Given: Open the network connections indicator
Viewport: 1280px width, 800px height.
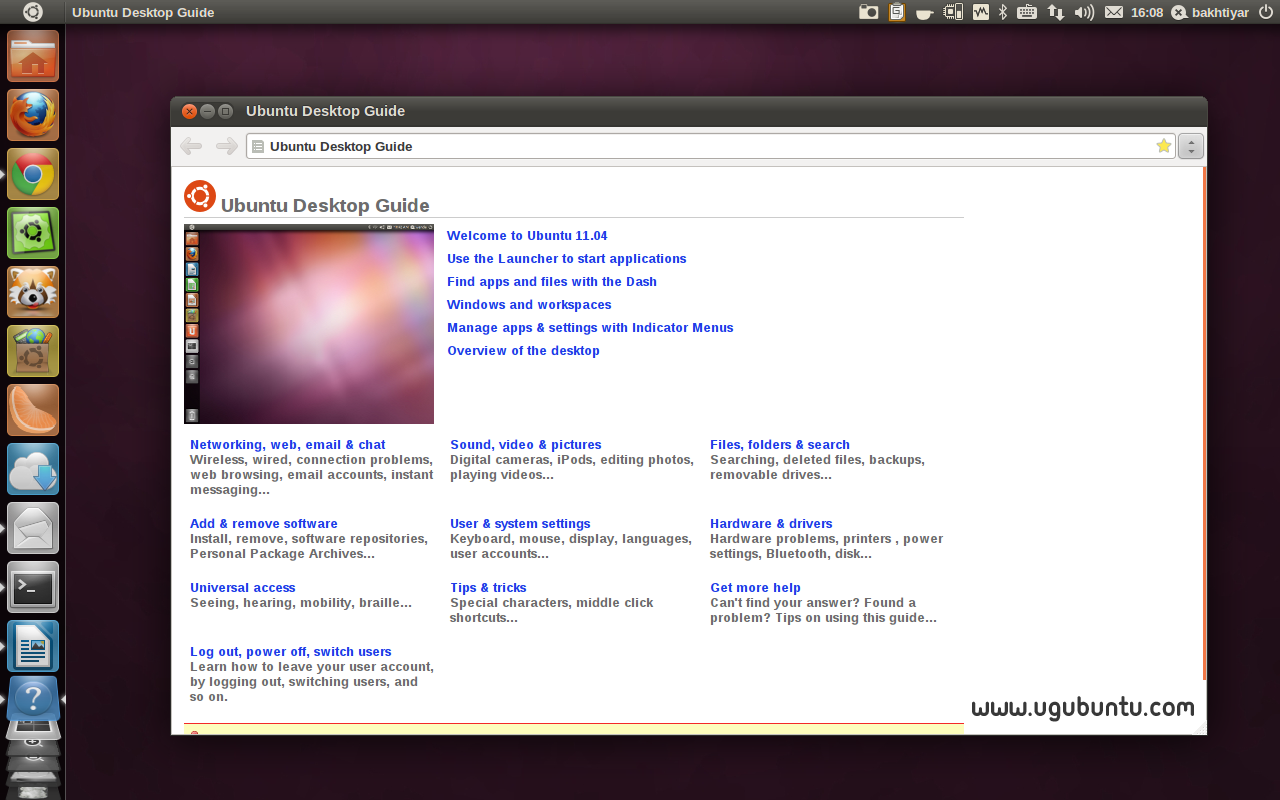Looking at the screenshot, I should [x=1056, y=12].
